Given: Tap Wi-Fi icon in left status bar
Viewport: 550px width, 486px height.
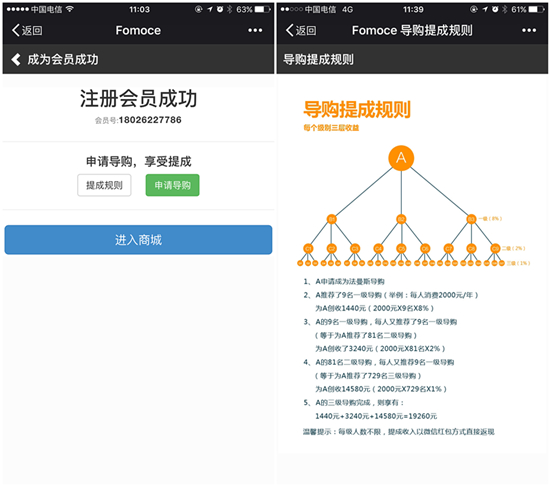Looking at the screenshot, I should (69, 9).
